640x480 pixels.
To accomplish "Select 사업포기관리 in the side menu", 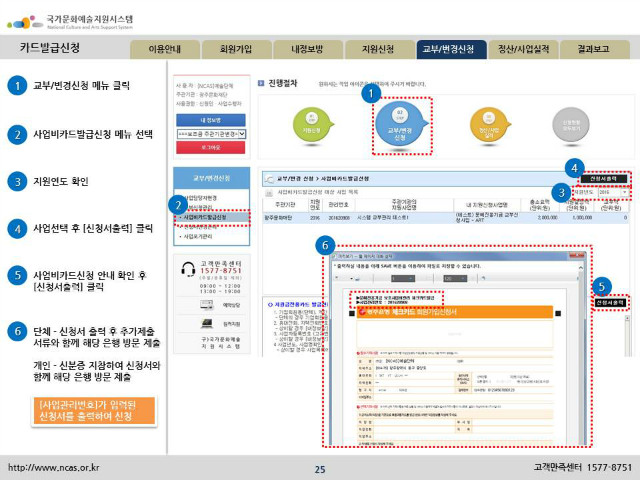I will pos(198,236).
